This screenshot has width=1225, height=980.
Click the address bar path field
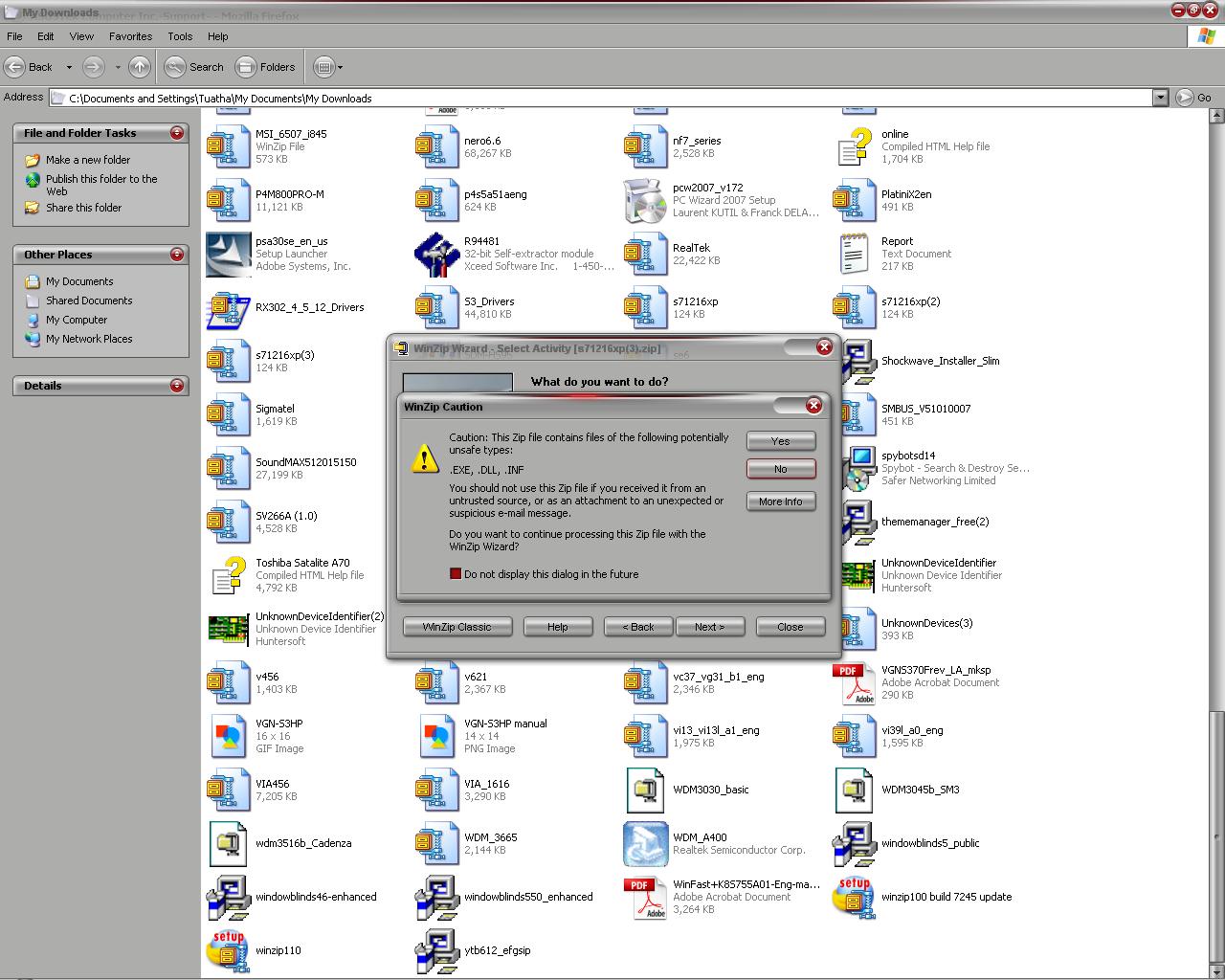601,98
